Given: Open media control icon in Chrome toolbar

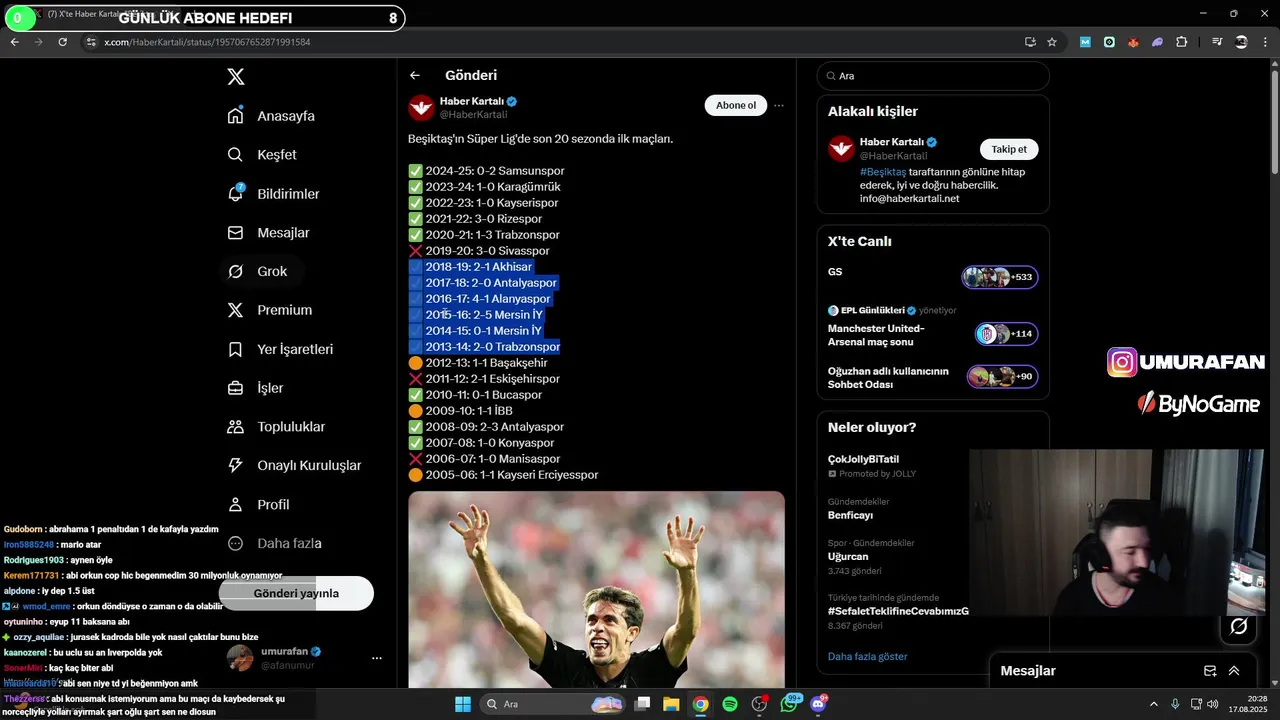Looking at the screenshot, I should coord(1217,42).
